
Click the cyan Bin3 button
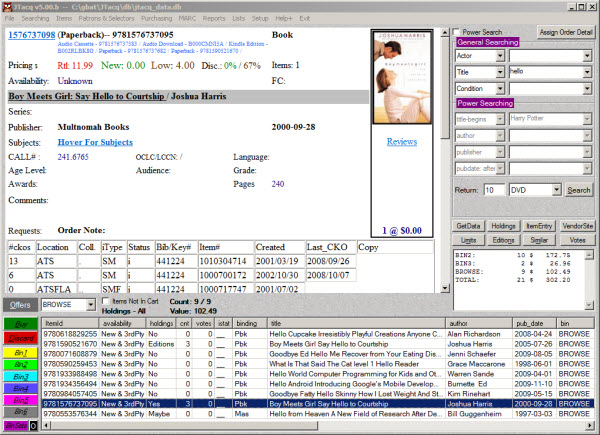[21, 376]
